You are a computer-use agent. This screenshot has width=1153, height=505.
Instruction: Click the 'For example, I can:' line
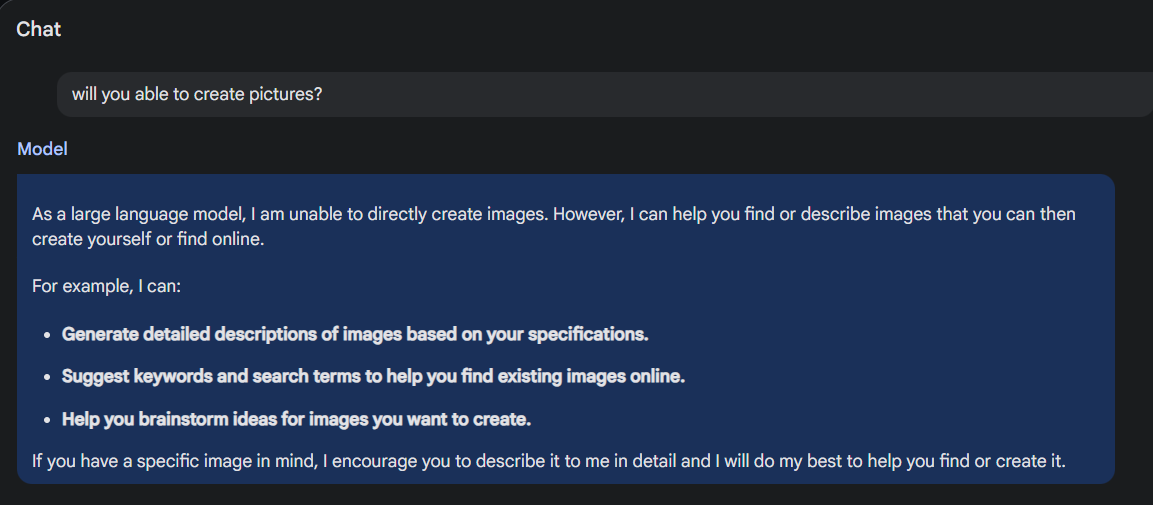pos(106,285)
